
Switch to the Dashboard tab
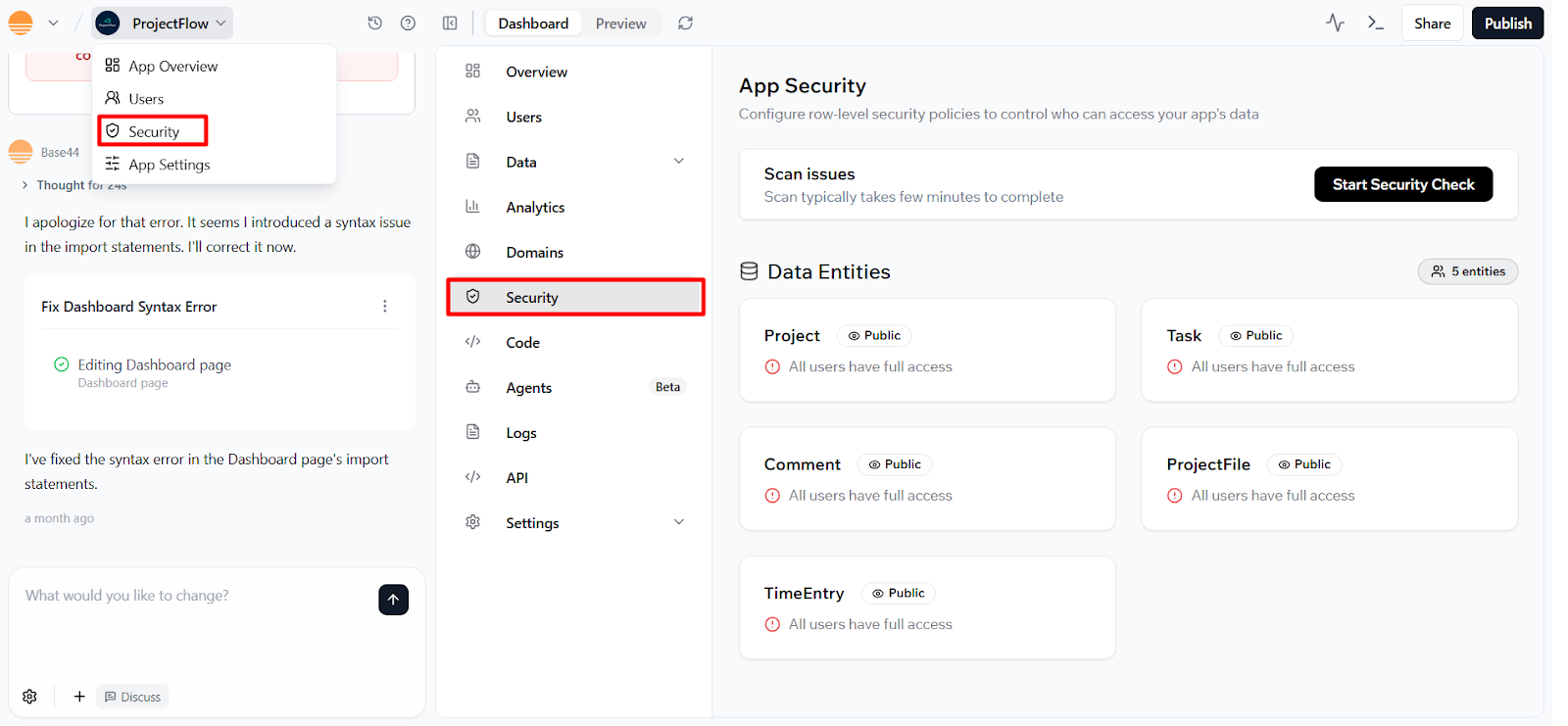[x=533, y=23]
